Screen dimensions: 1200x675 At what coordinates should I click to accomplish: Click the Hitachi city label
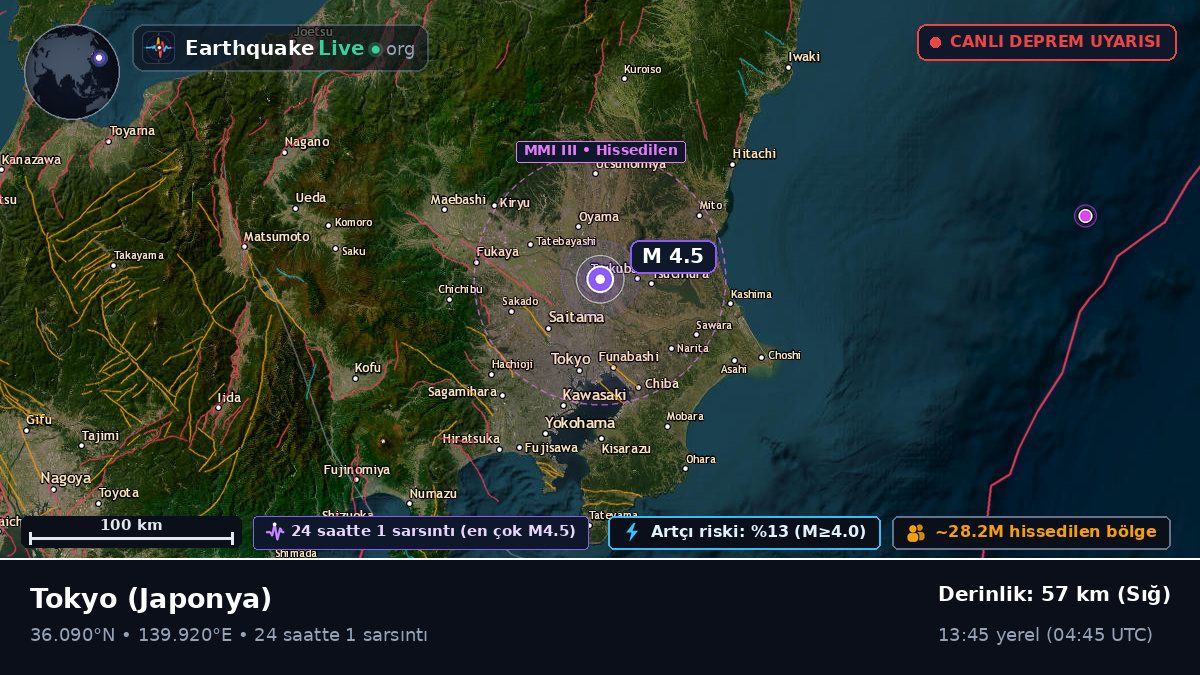coord(754,153)
